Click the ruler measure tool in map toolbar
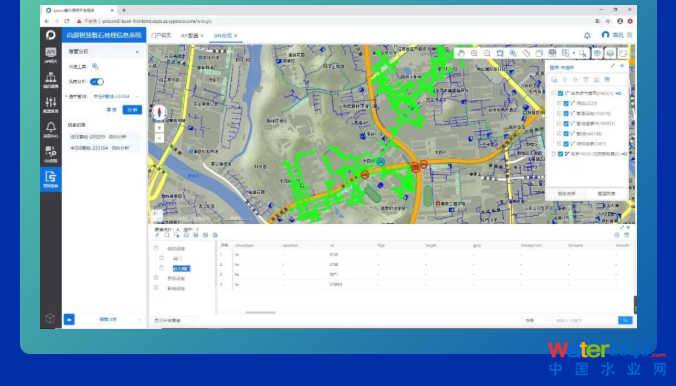Screen dimensions: 676x386 click(526, 53)
